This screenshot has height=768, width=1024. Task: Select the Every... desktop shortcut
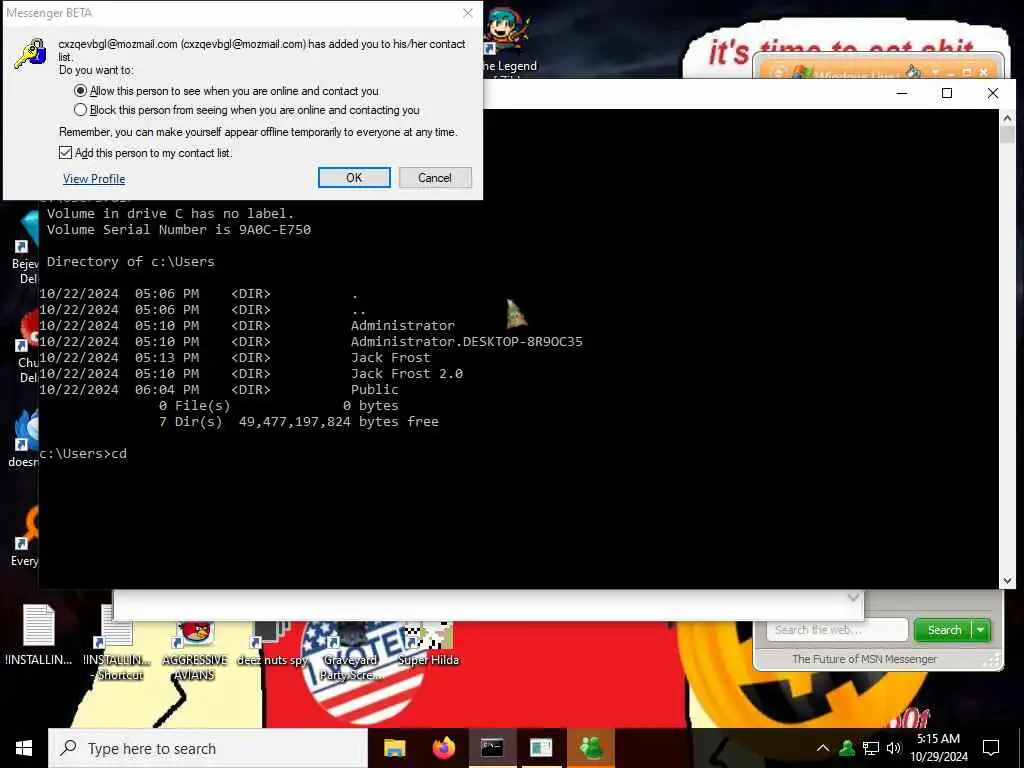tap(25, 538)
